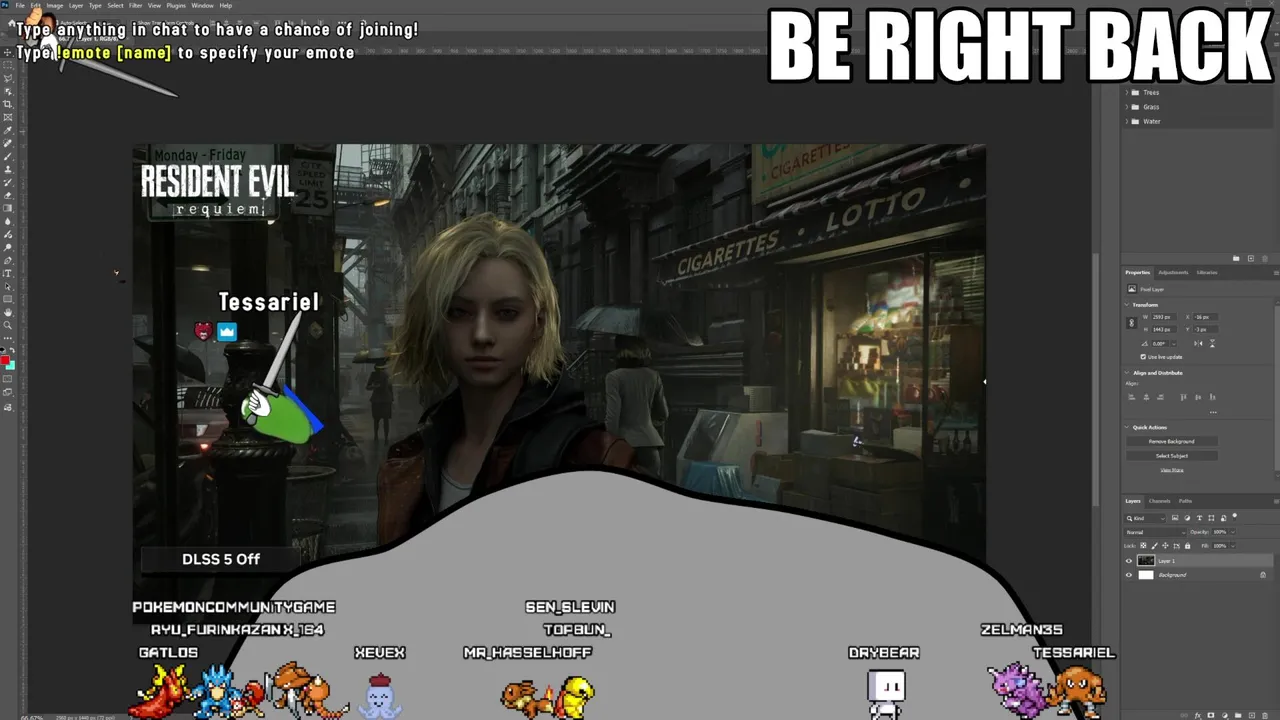
Task: Collapse the Transform section
Action: (1127, 305)
